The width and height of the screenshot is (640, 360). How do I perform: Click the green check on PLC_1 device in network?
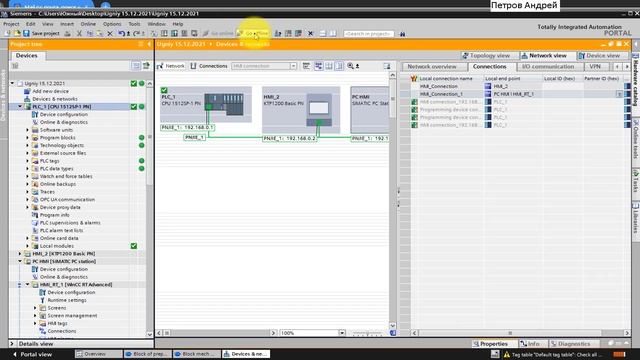[164, 90]
